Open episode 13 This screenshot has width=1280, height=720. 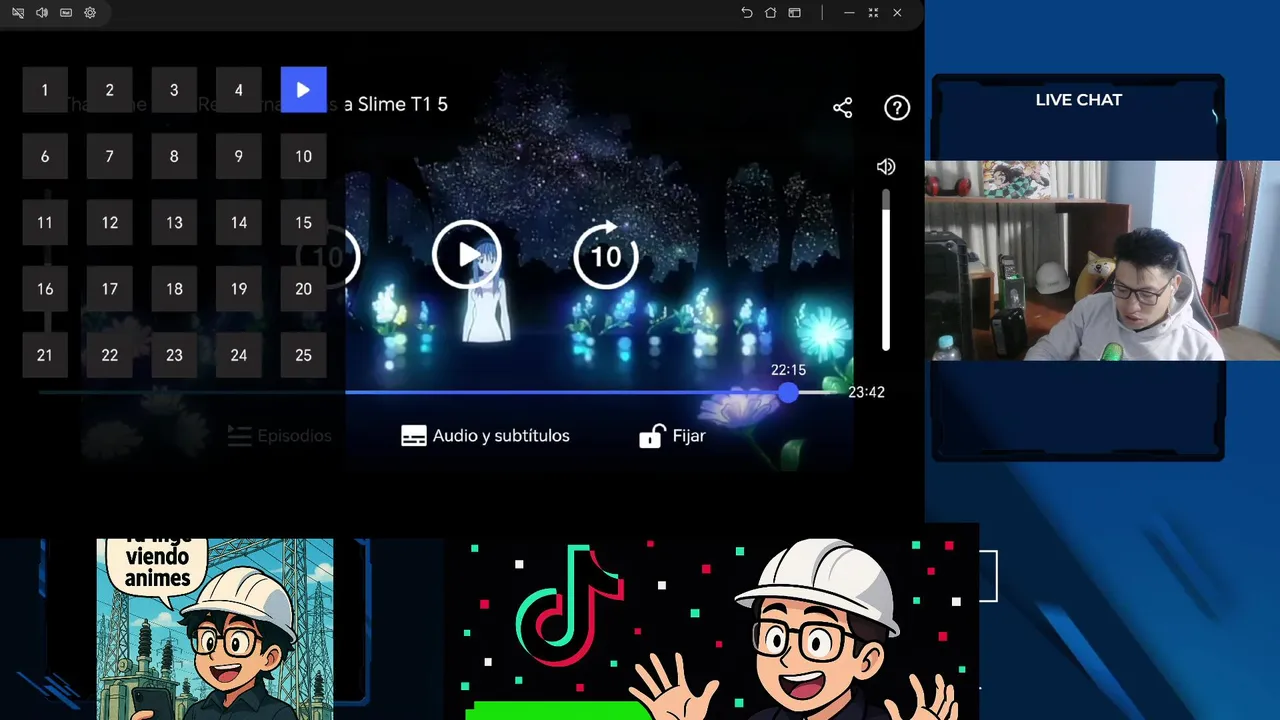pyautogui.click(x=174, y=223)
